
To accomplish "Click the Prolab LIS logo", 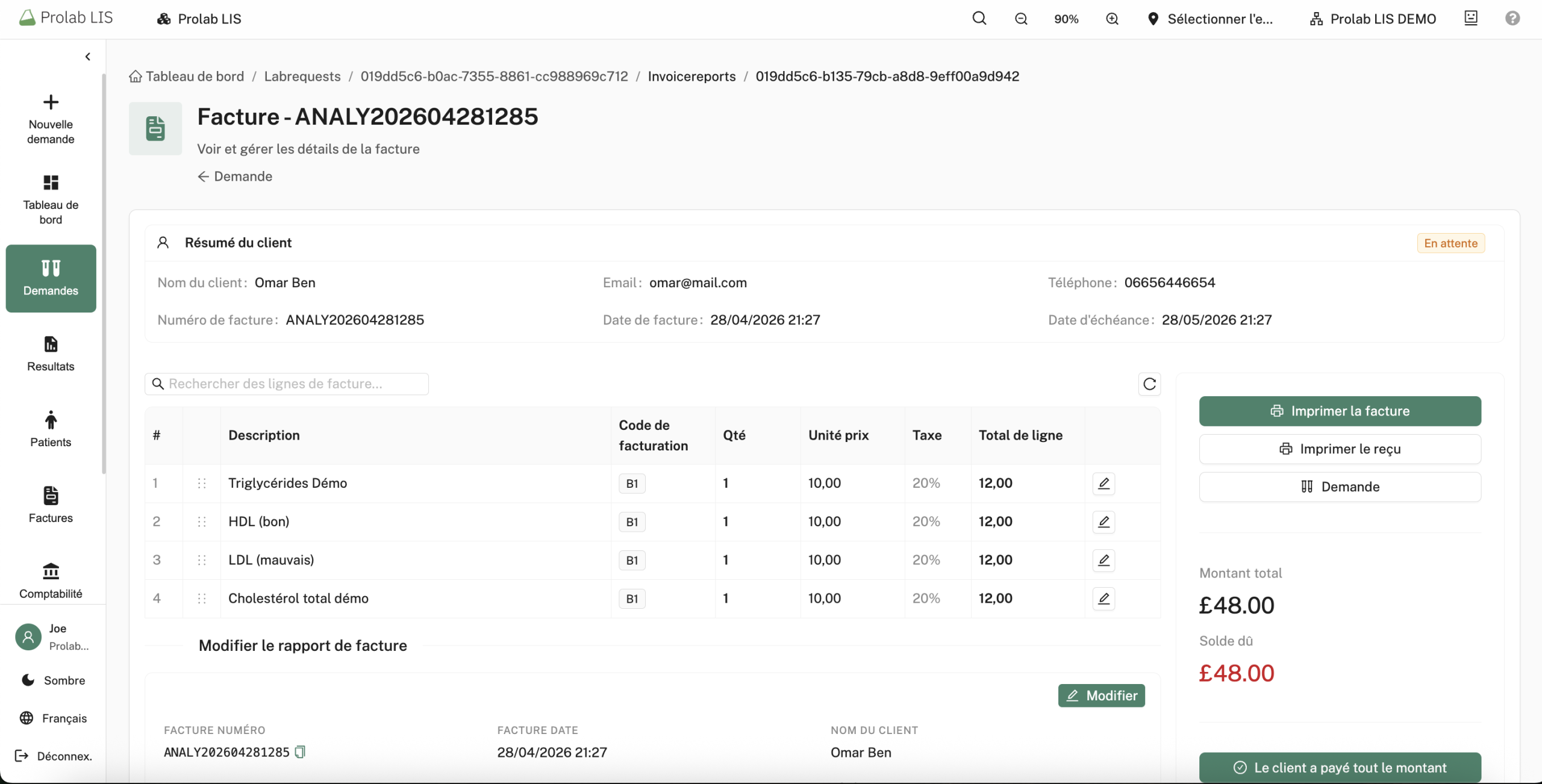I will (x=66, y=17).
